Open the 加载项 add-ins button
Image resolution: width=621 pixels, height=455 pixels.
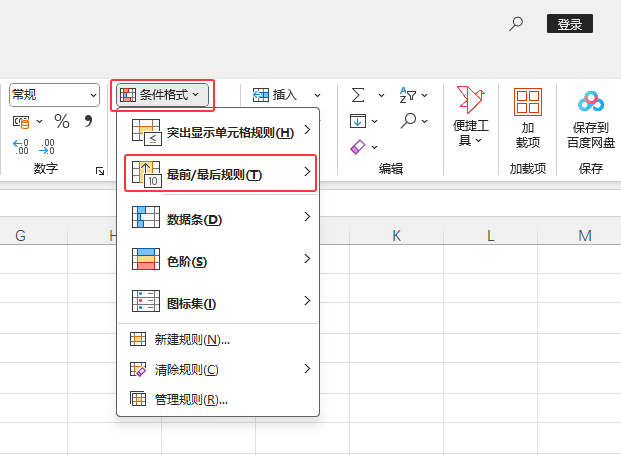(527, 117)
